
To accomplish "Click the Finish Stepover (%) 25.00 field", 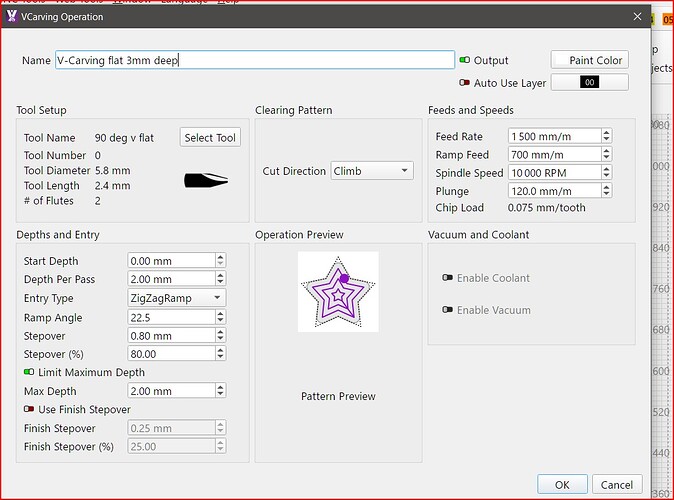I will coord(172,446).
